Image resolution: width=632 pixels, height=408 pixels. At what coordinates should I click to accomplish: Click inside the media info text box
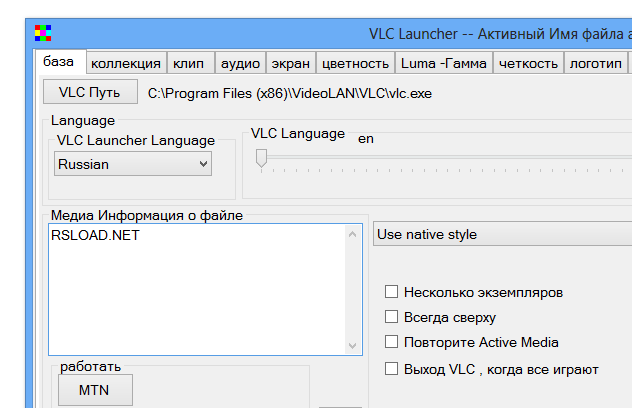click(197, 289)
